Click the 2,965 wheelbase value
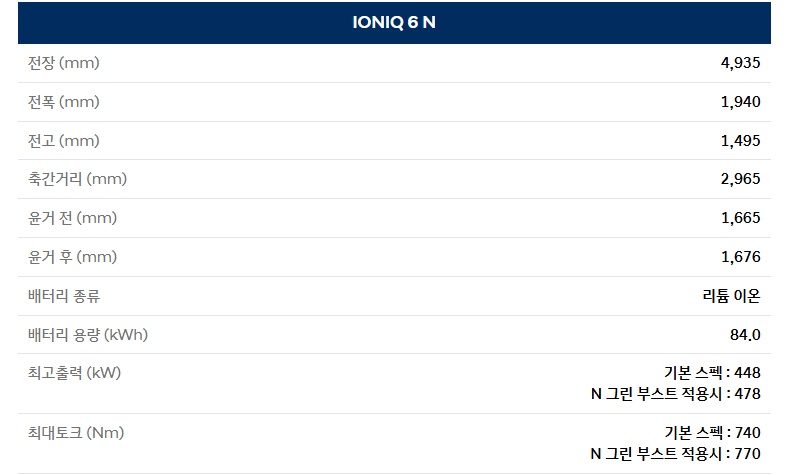789x475 pixels. tap(740, 179)
